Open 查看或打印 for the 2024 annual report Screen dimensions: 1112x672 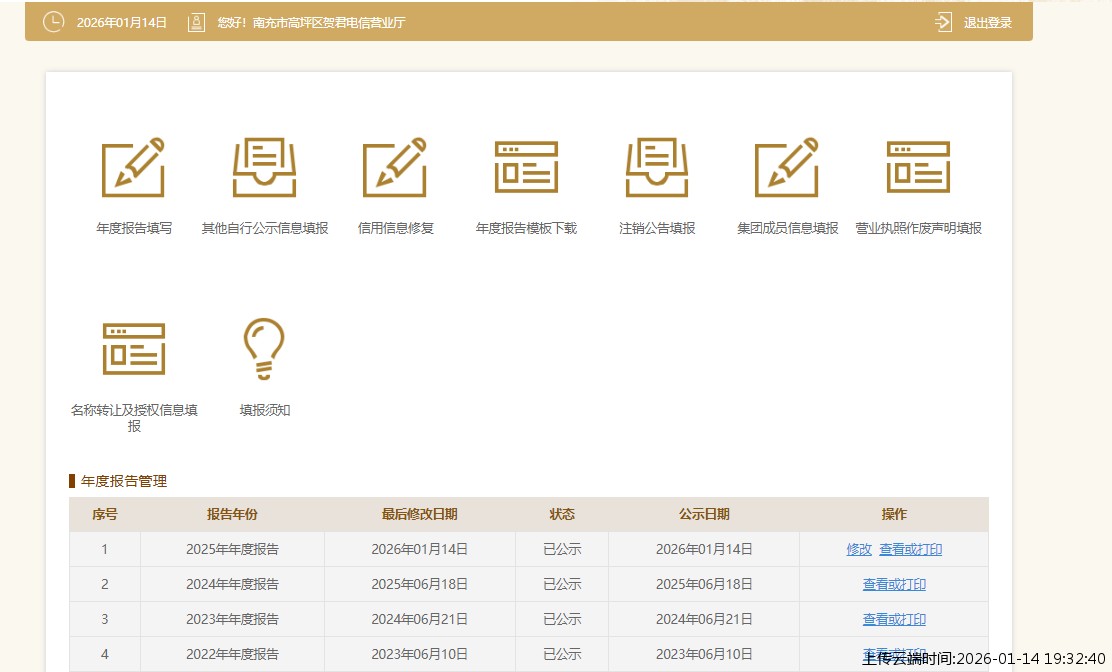coord(894,583)
